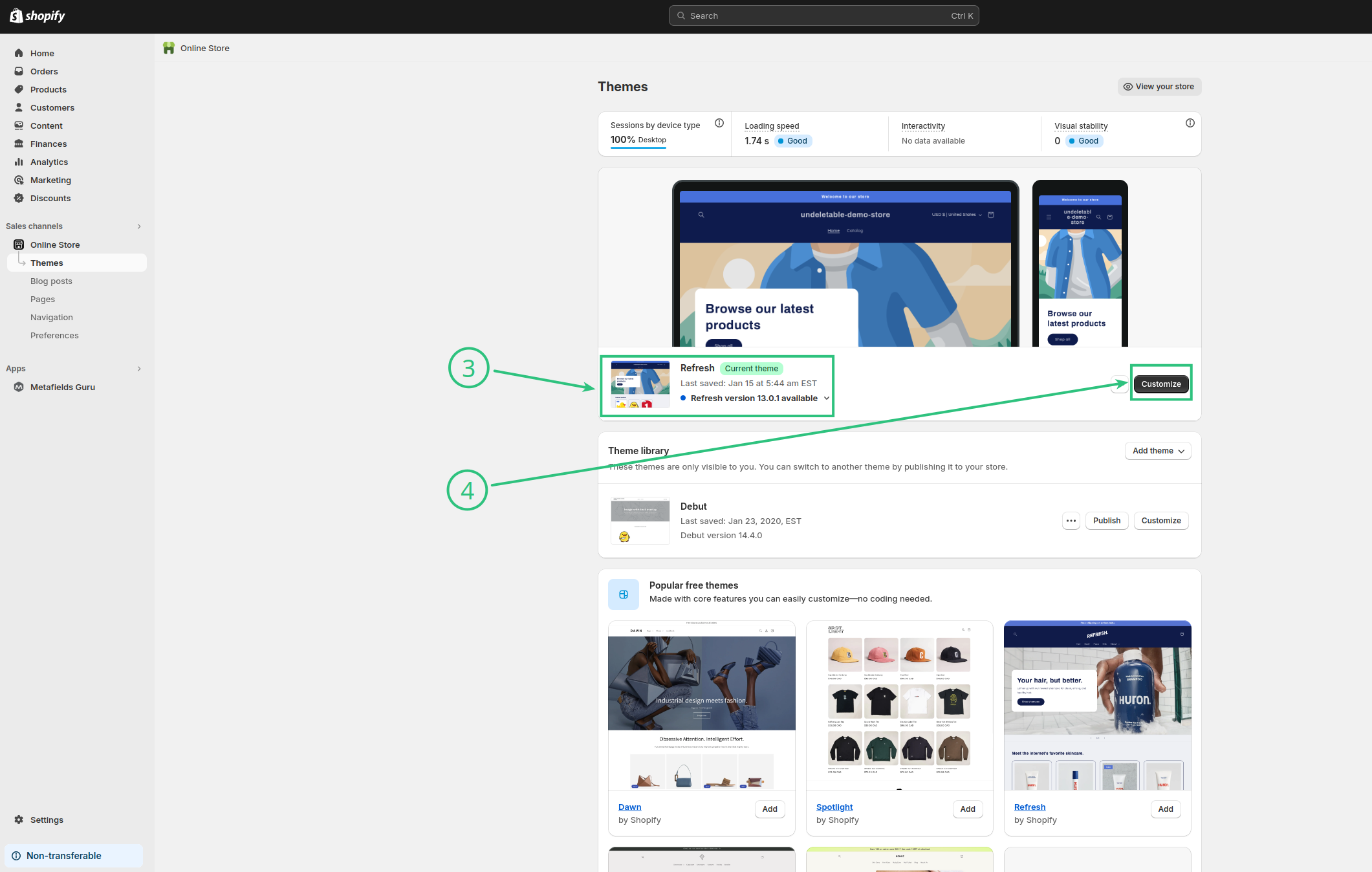Click View your store button
This screenshot has width=1372, height=872.
coord(1159,87)
